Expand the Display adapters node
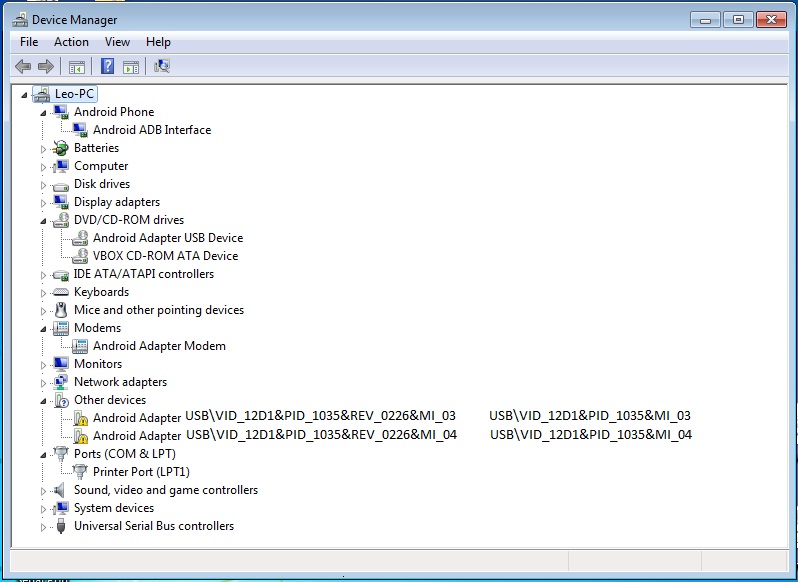Viewport: 798px width, 582px height. click(43, 202)
